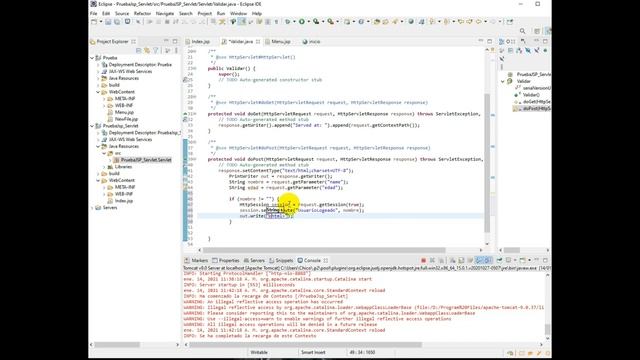Maximize the editor area

tap(489, 41)
